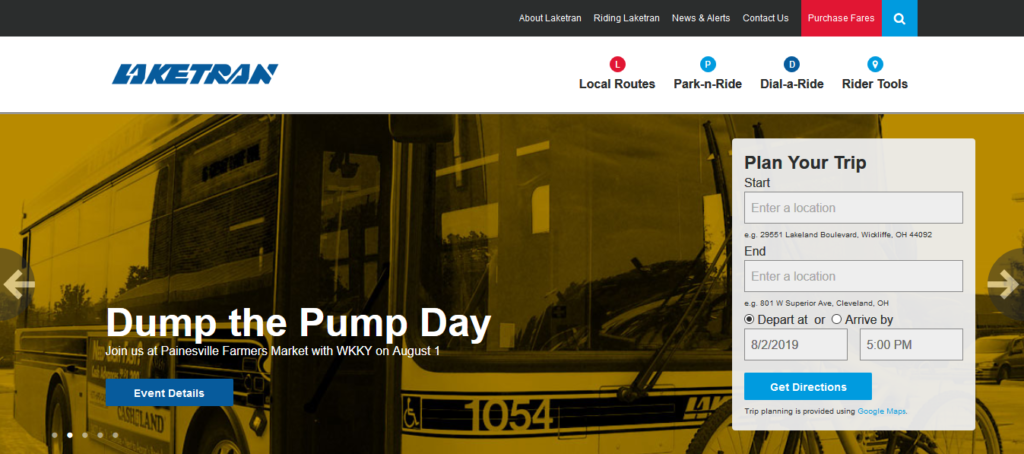Click the Start location input field
1024x454 pixels.
(x=854, y=208)
